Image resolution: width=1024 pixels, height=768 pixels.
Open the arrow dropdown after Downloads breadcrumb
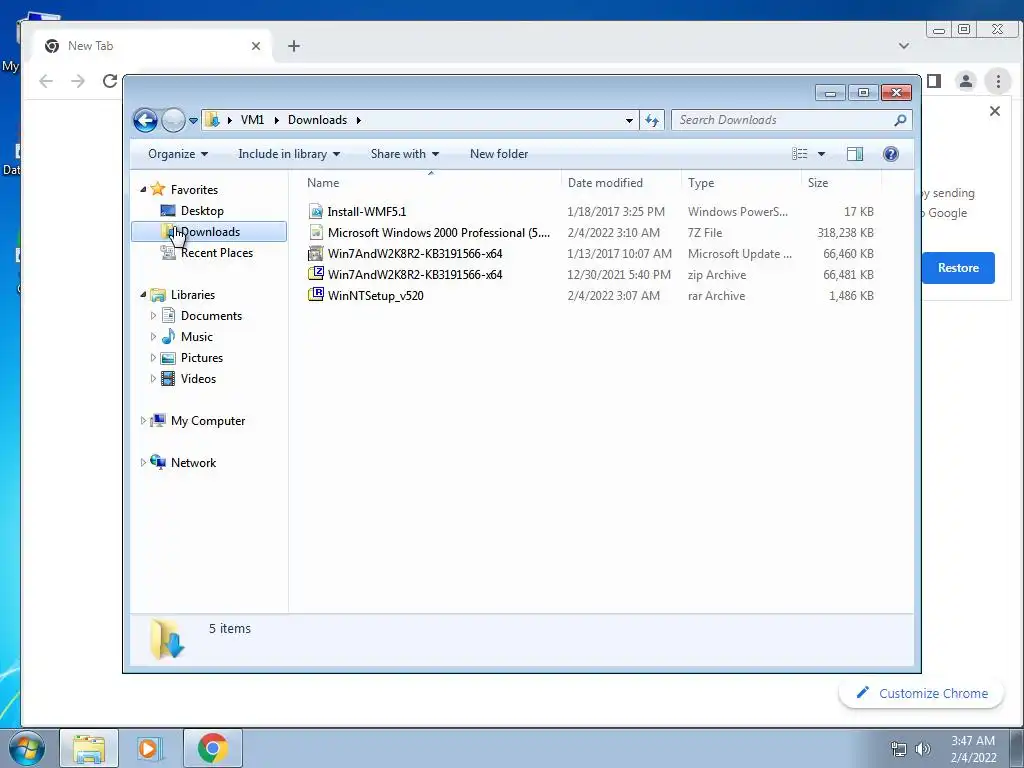[x=359, y=120]
